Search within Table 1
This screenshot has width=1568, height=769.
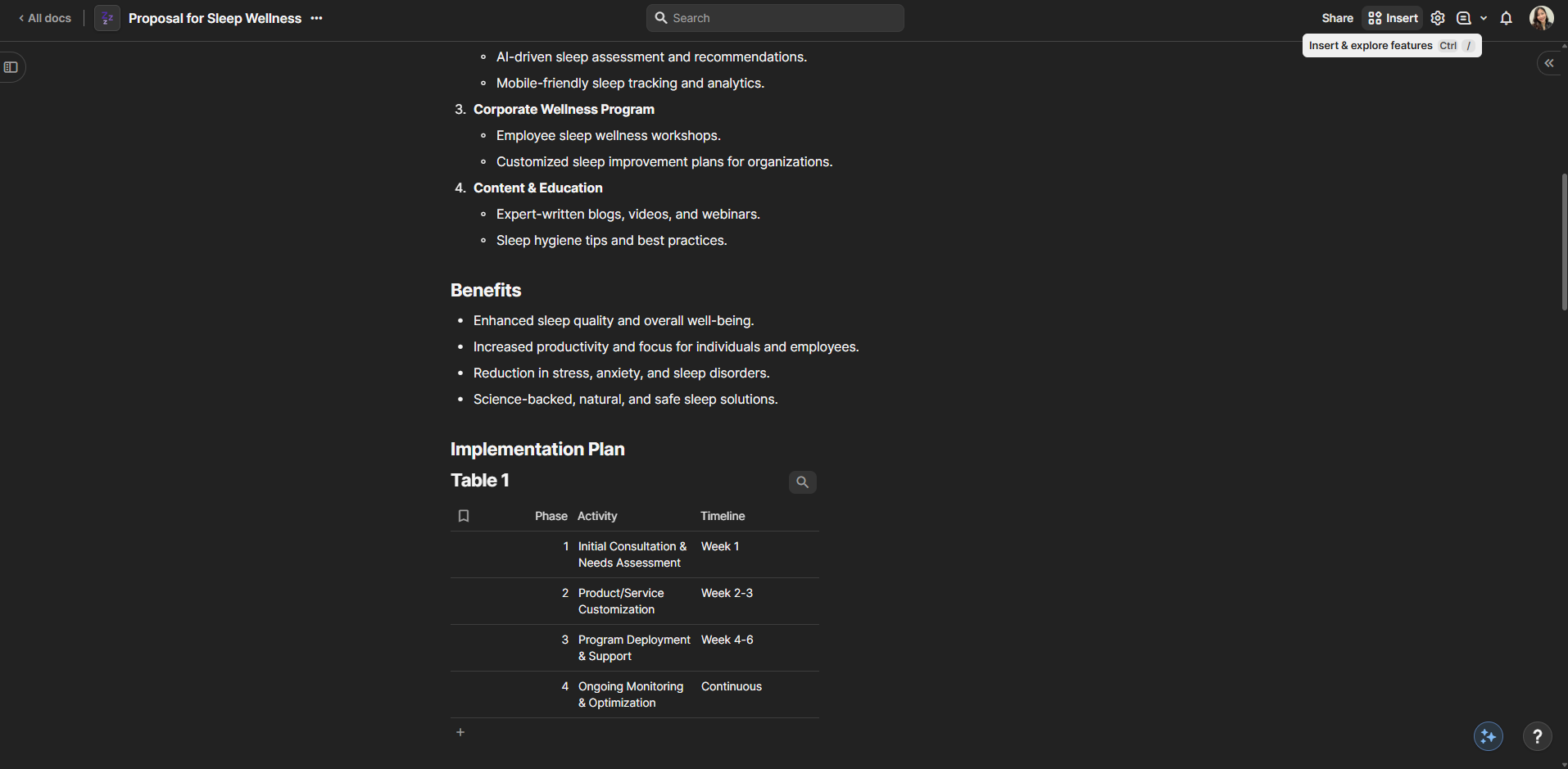(802, 482)
